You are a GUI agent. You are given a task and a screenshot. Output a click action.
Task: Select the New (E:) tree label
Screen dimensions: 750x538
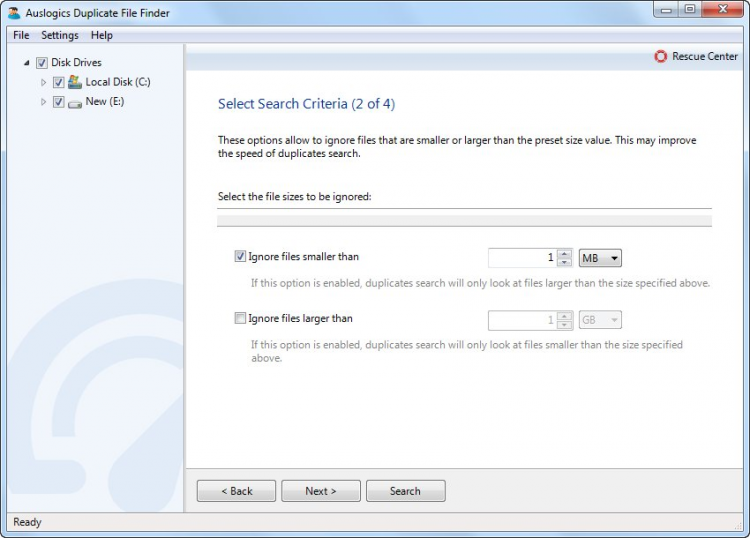click(x=105, y=101)
